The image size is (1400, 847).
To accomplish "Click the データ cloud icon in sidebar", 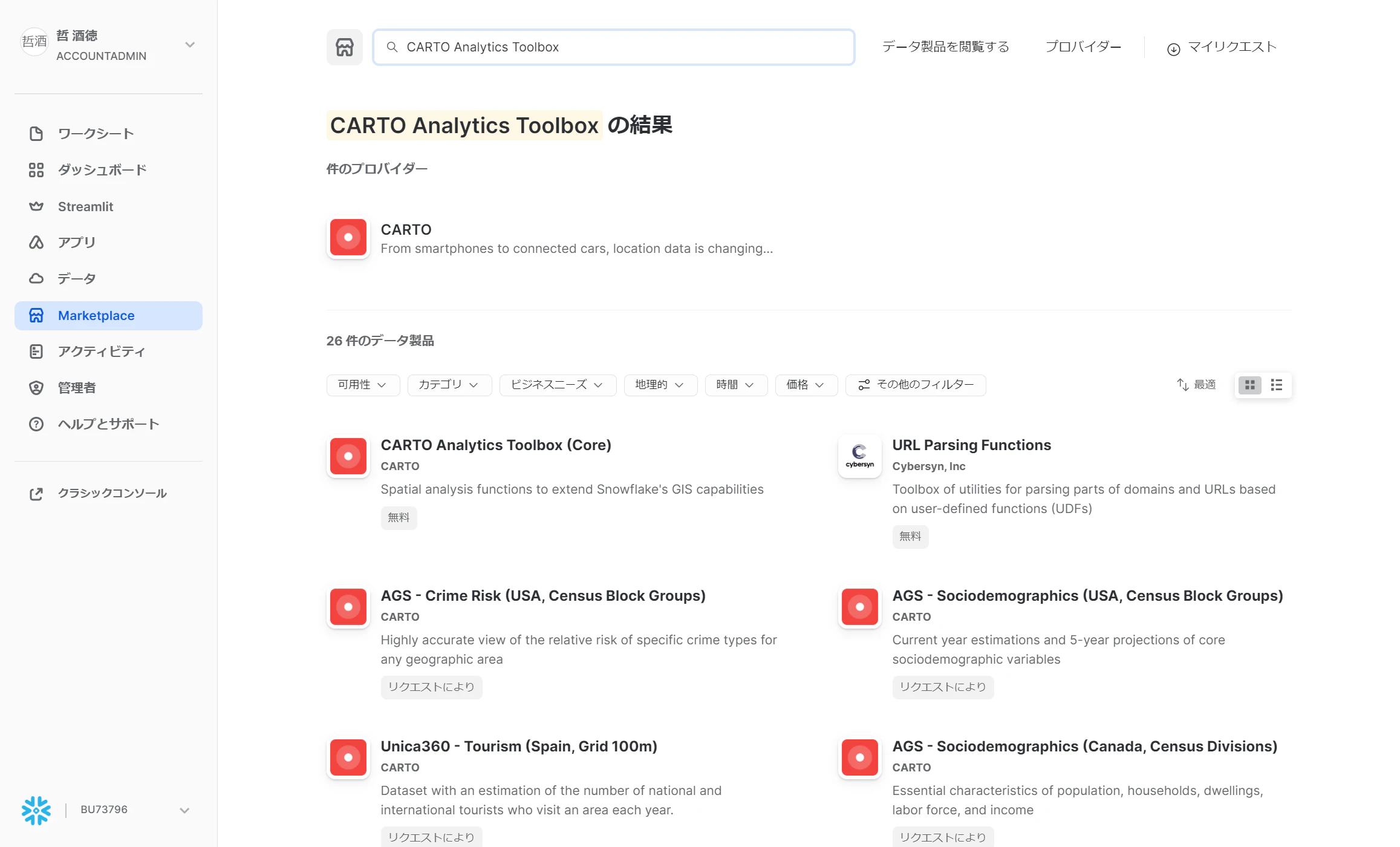I will tap(36, 279).
